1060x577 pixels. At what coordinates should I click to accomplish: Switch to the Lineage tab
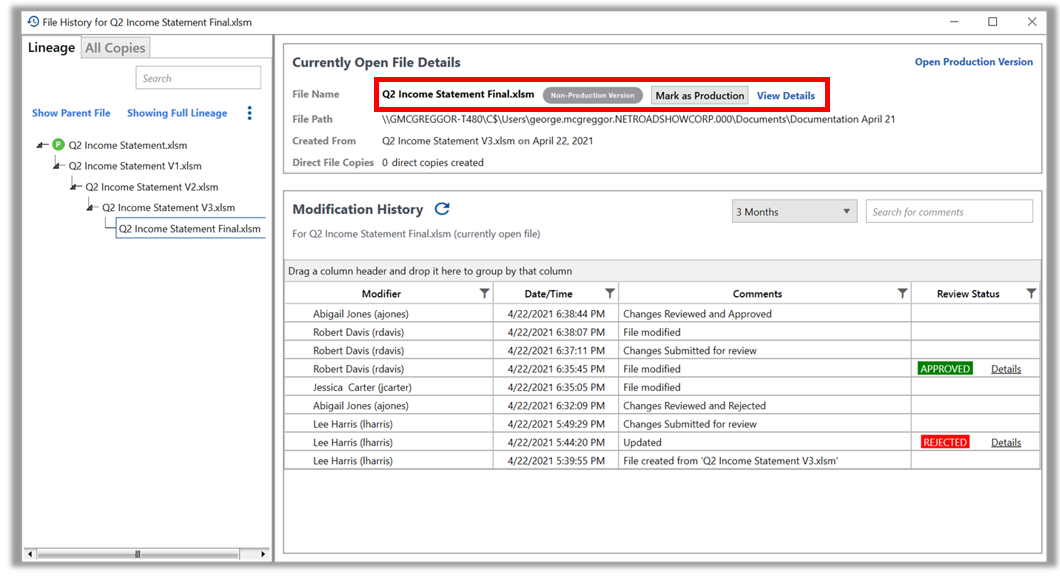coord(51,47)
